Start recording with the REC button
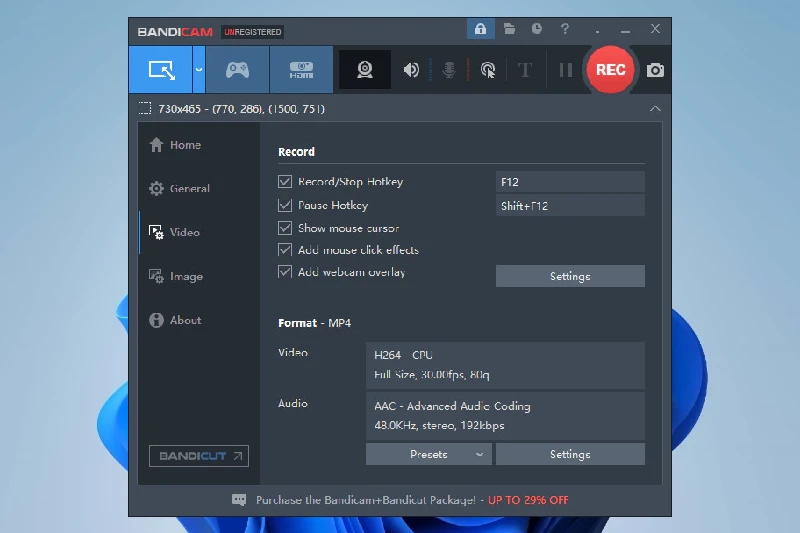This screenshot has height=533, width=800. pos(610,69)
